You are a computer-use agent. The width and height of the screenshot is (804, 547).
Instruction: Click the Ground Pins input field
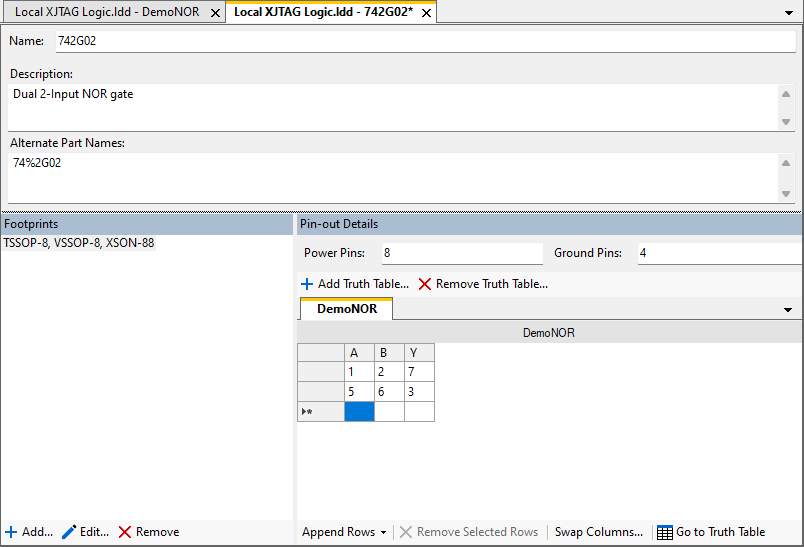click(x=718, y=253)
